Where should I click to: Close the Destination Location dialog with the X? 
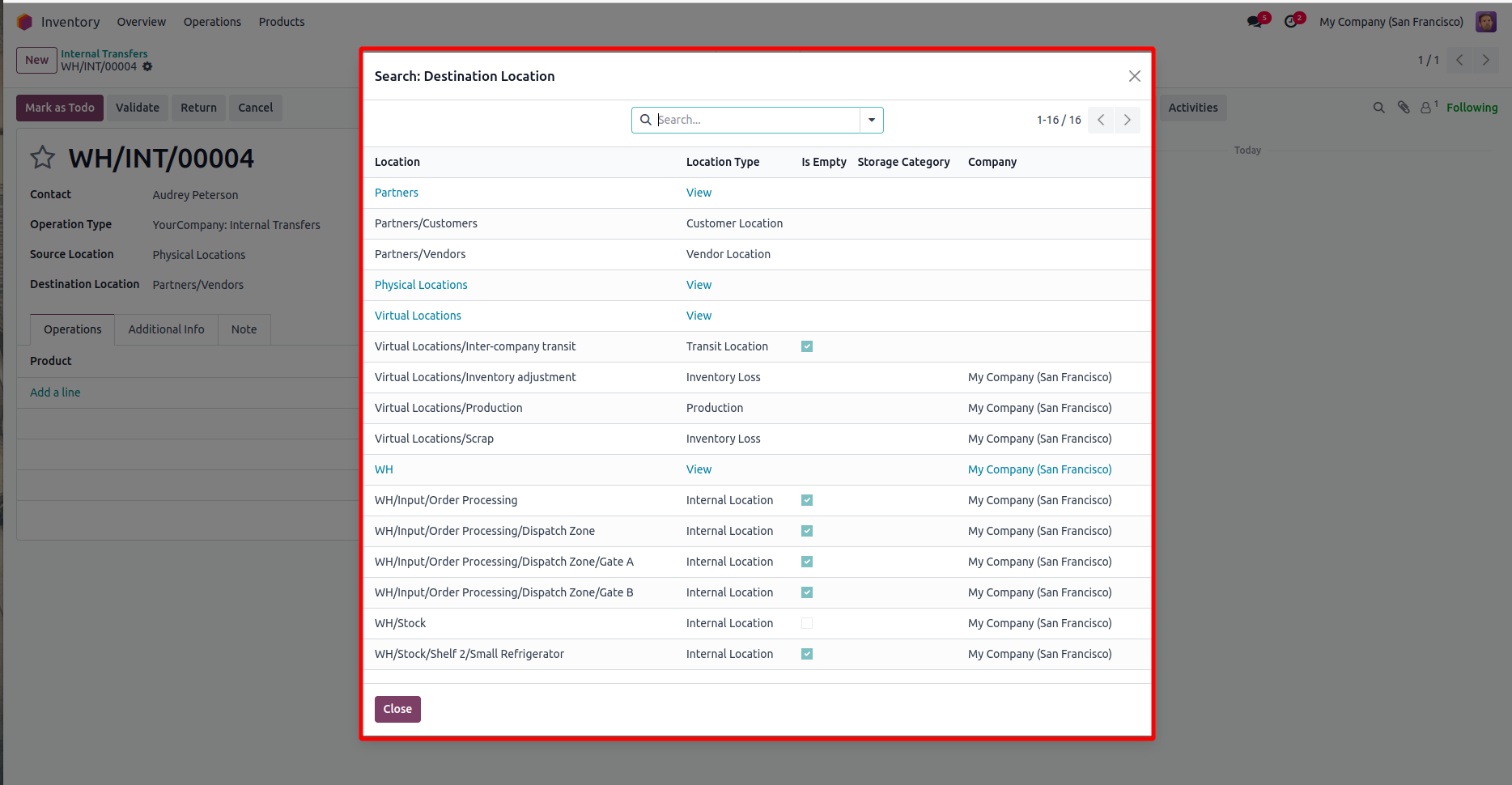pyautogui.click(x=1134, y=76)
